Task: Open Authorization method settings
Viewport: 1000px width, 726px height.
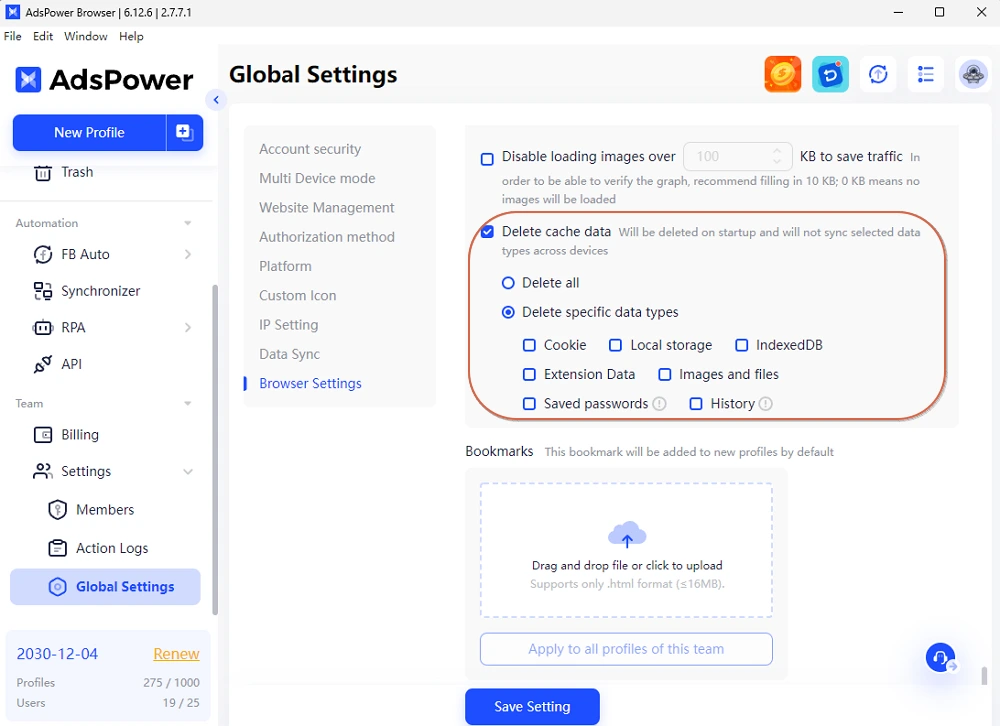Action: 327,237
